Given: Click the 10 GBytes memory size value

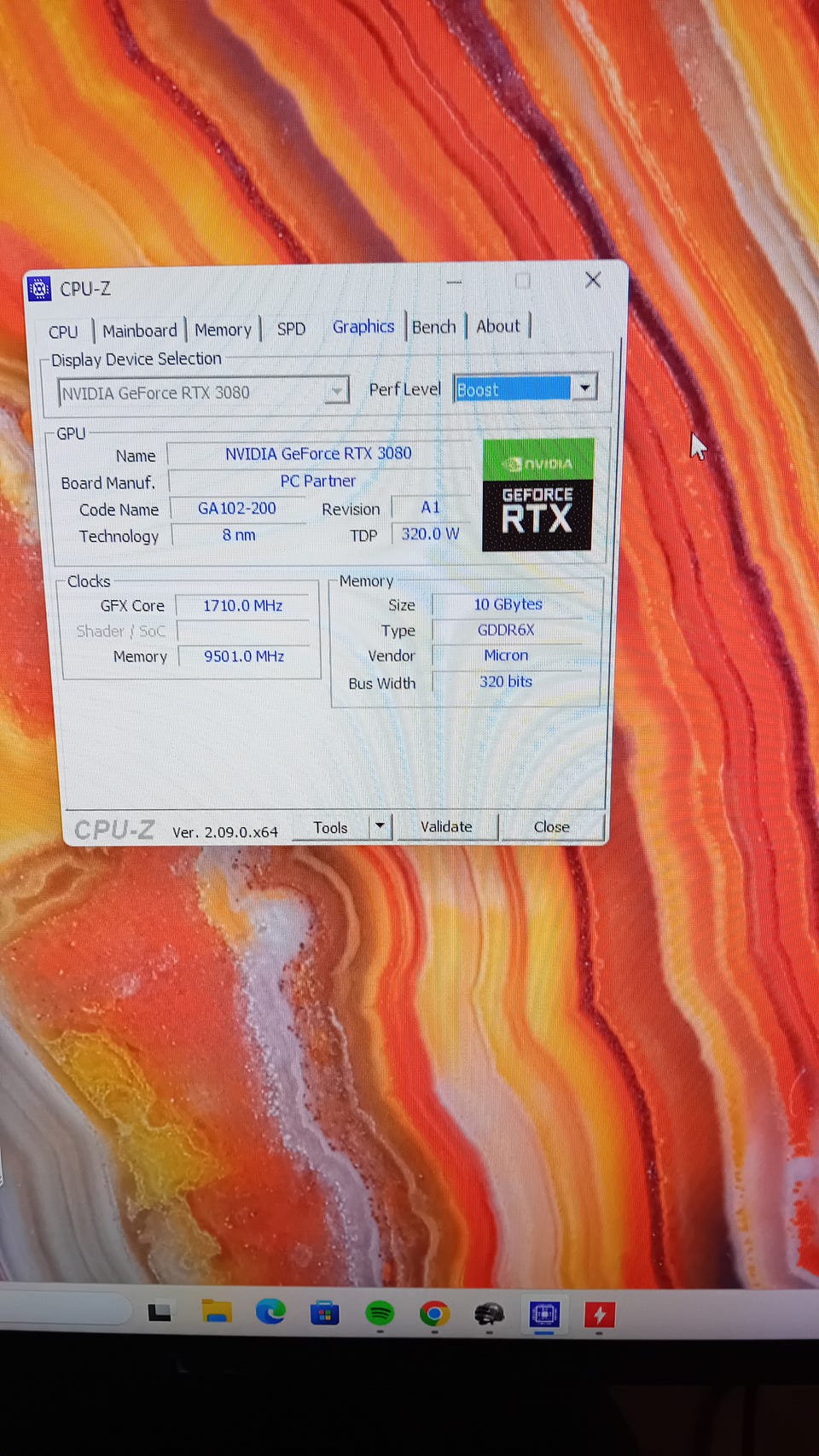Looking at the screenshot, I should (508, 604).
